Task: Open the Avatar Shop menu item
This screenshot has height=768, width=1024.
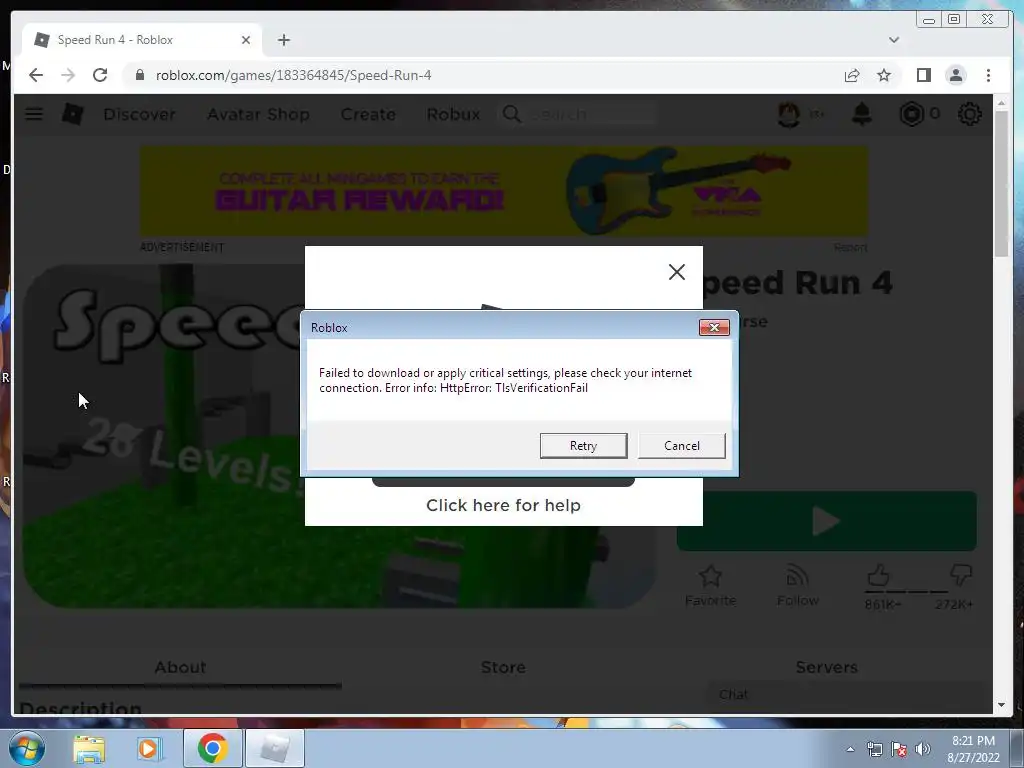Action: pyautogui.click(x=258, y=114)
